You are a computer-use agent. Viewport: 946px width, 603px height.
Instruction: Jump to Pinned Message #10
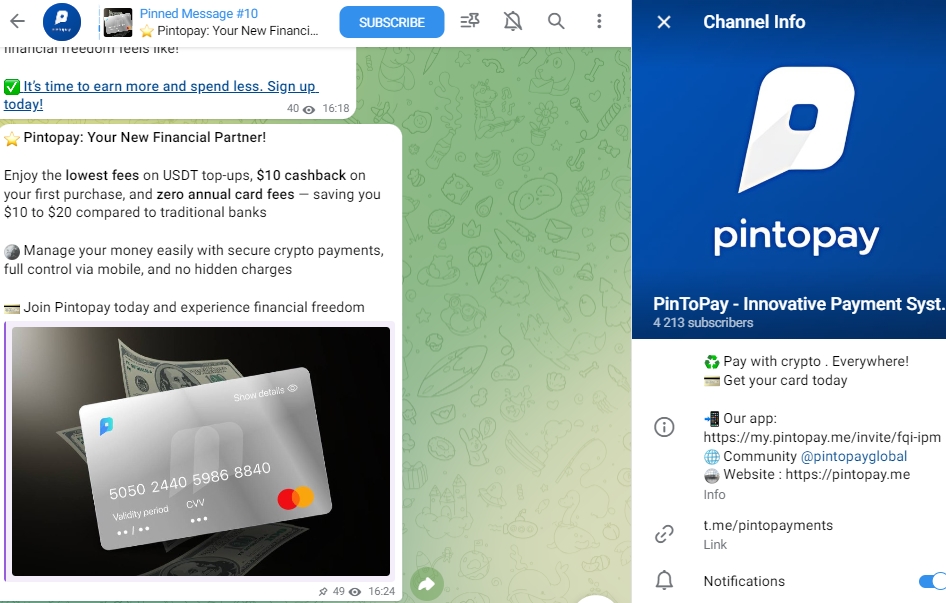click(x=211, y=22)
